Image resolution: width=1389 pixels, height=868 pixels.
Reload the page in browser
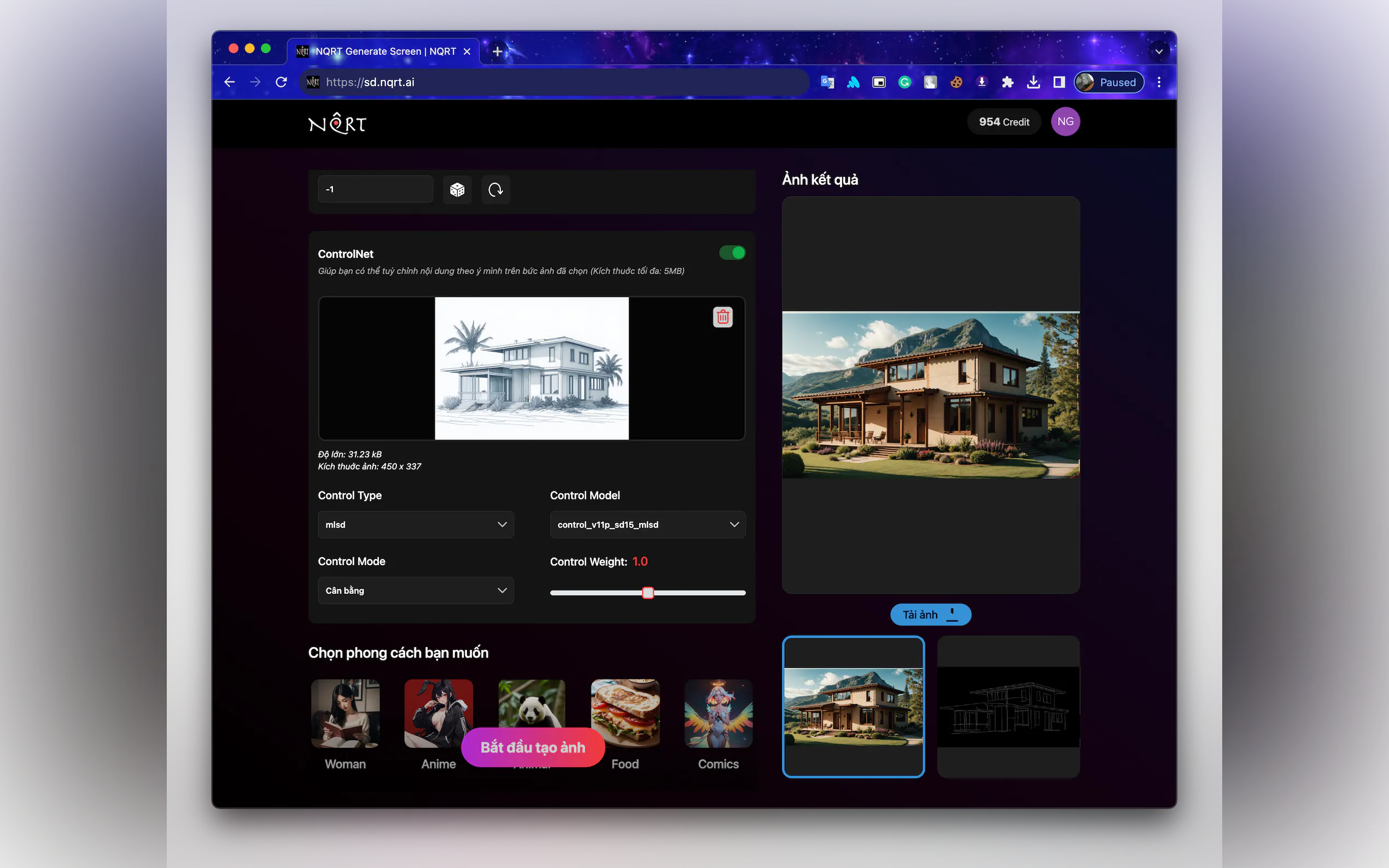pyautogui.click(x=281, y=82)
